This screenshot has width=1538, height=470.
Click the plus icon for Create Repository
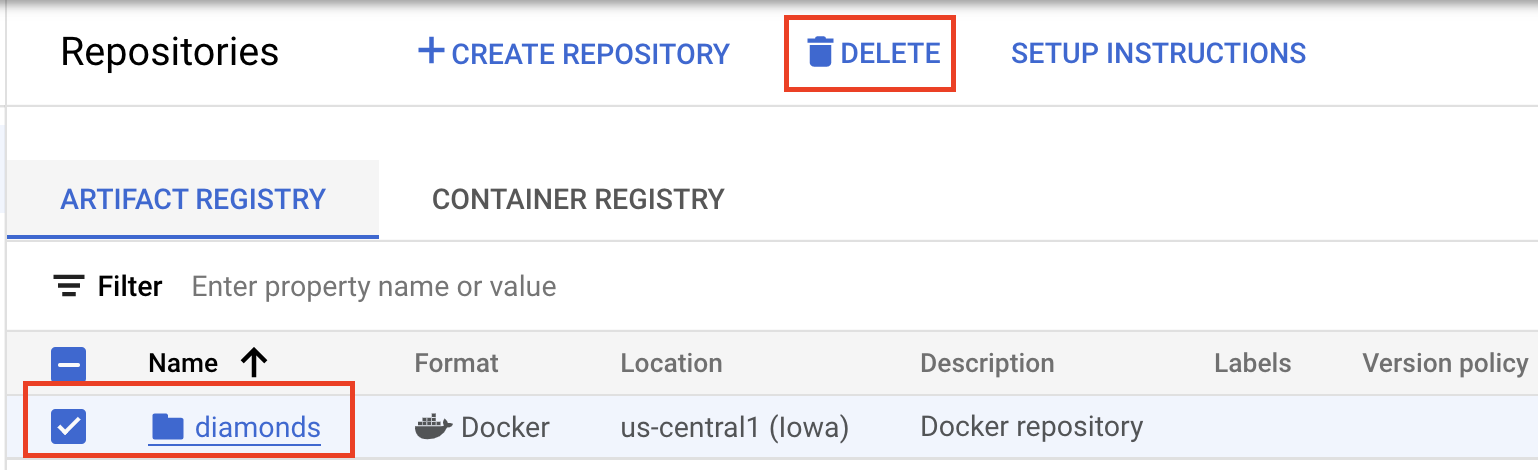point(431,51)
